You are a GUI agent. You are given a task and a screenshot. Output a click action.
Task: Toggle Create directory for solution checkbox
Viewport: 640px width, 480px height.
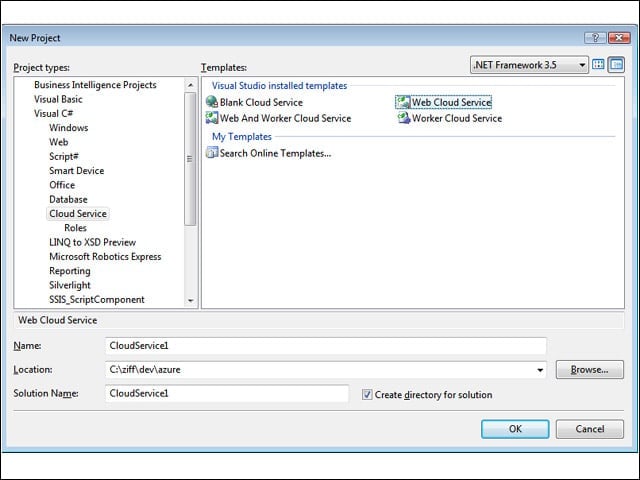coord(367,395)
